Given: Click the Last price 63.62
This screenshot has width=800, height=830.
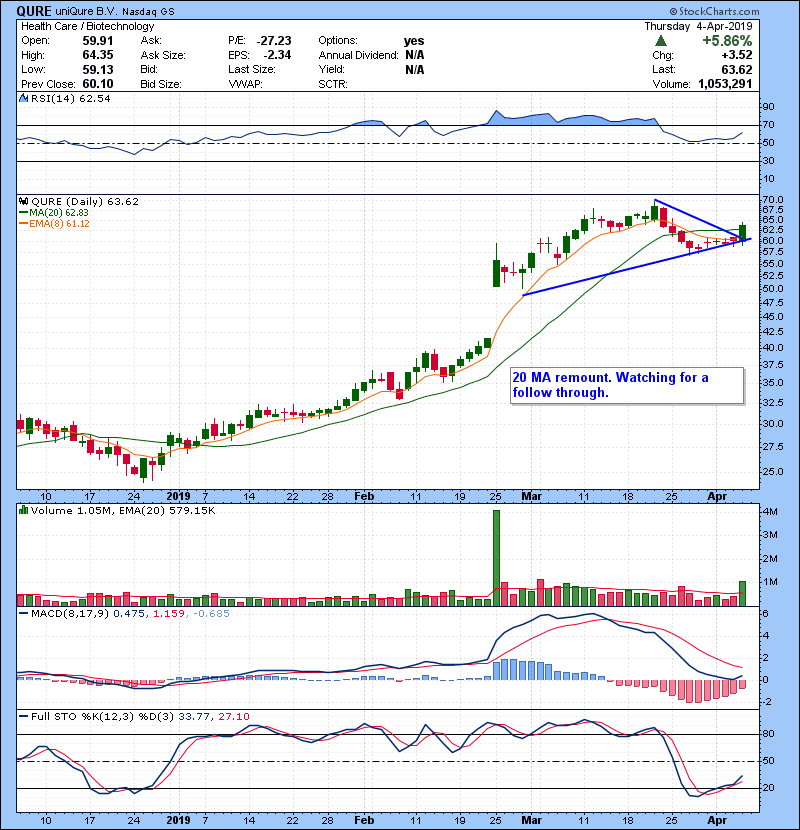Looking at the screenshot, I should [736, 69].
